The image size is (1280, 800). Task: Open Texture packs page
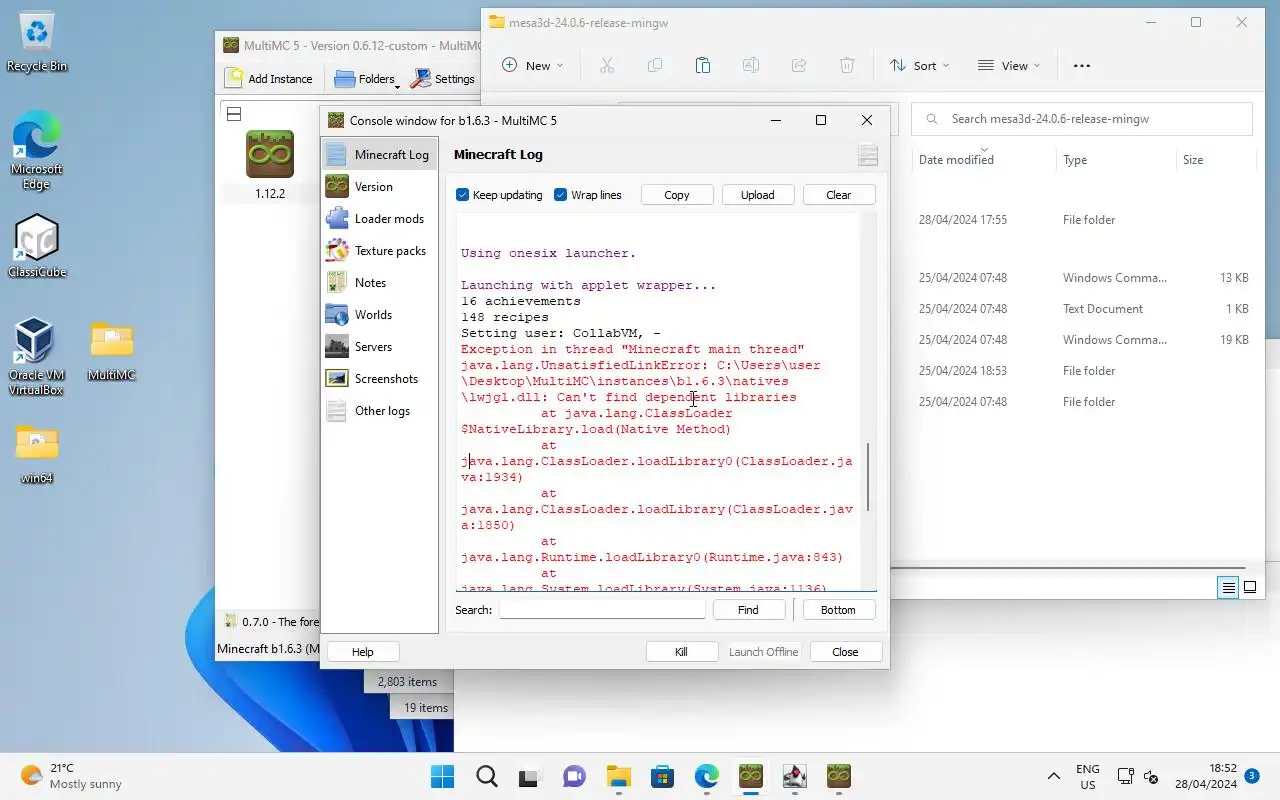point(379,251)
